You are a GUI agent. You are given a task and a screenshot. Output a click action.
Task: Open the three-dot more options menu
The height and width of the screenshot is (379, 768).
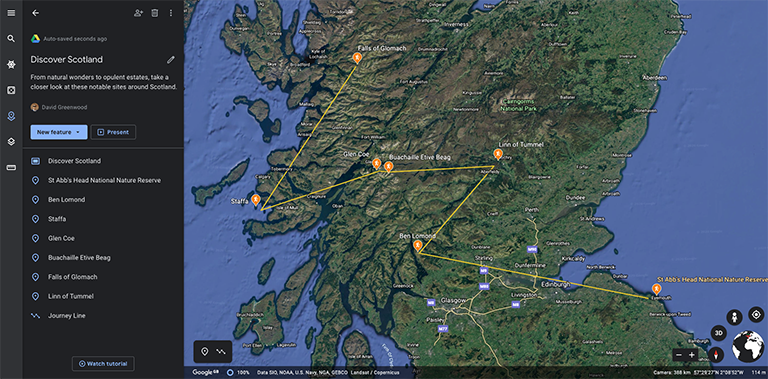(x=171, y=13)
